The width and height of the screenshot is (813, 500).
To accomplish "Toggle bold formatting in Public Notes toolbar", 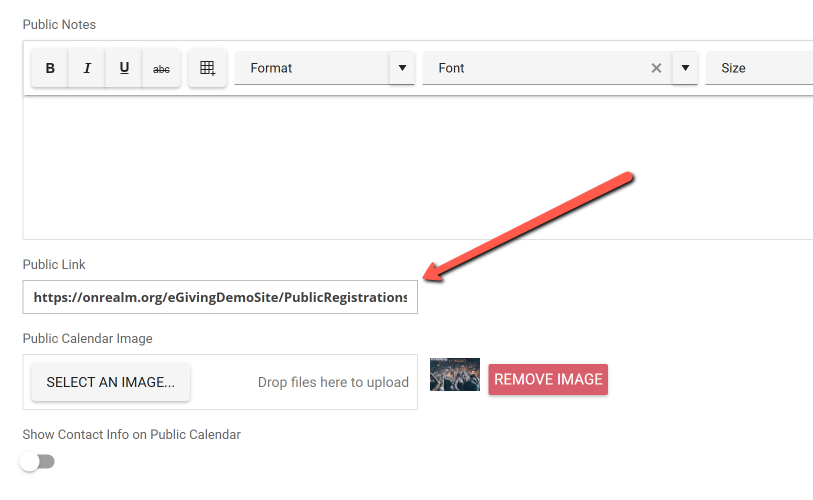I will pos(50,68).
